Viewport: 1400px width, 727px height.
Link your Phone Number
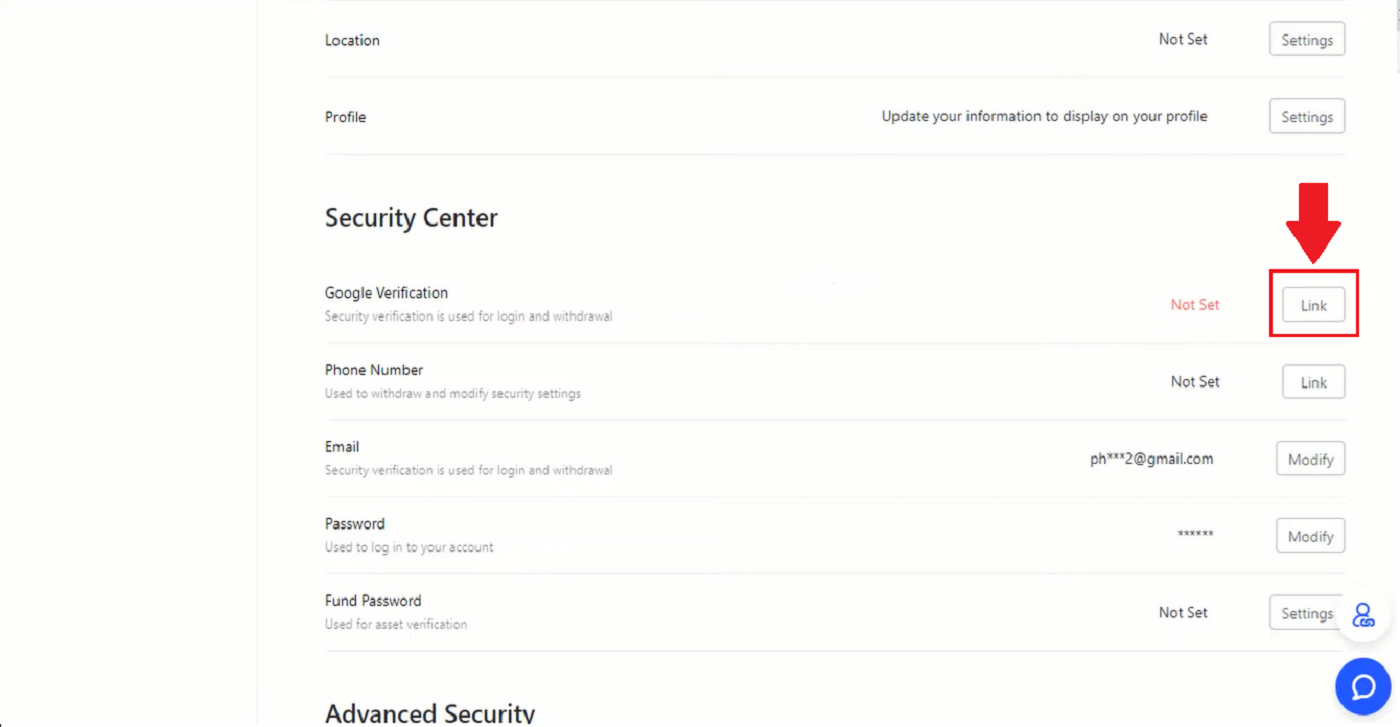[1314, 382]
